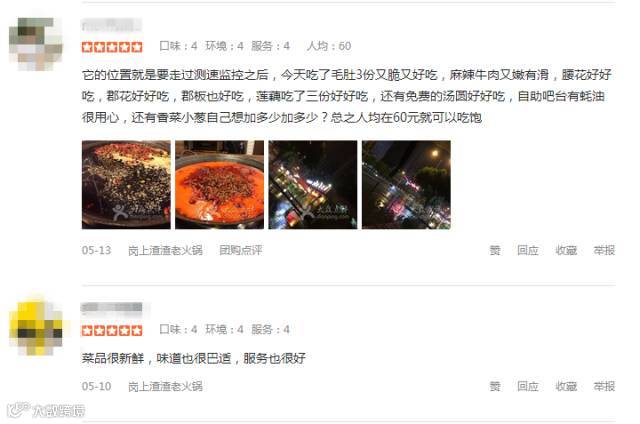Click the first reviewer's blurred username
This screenshot has height=424, width=640.
point(111,25)
